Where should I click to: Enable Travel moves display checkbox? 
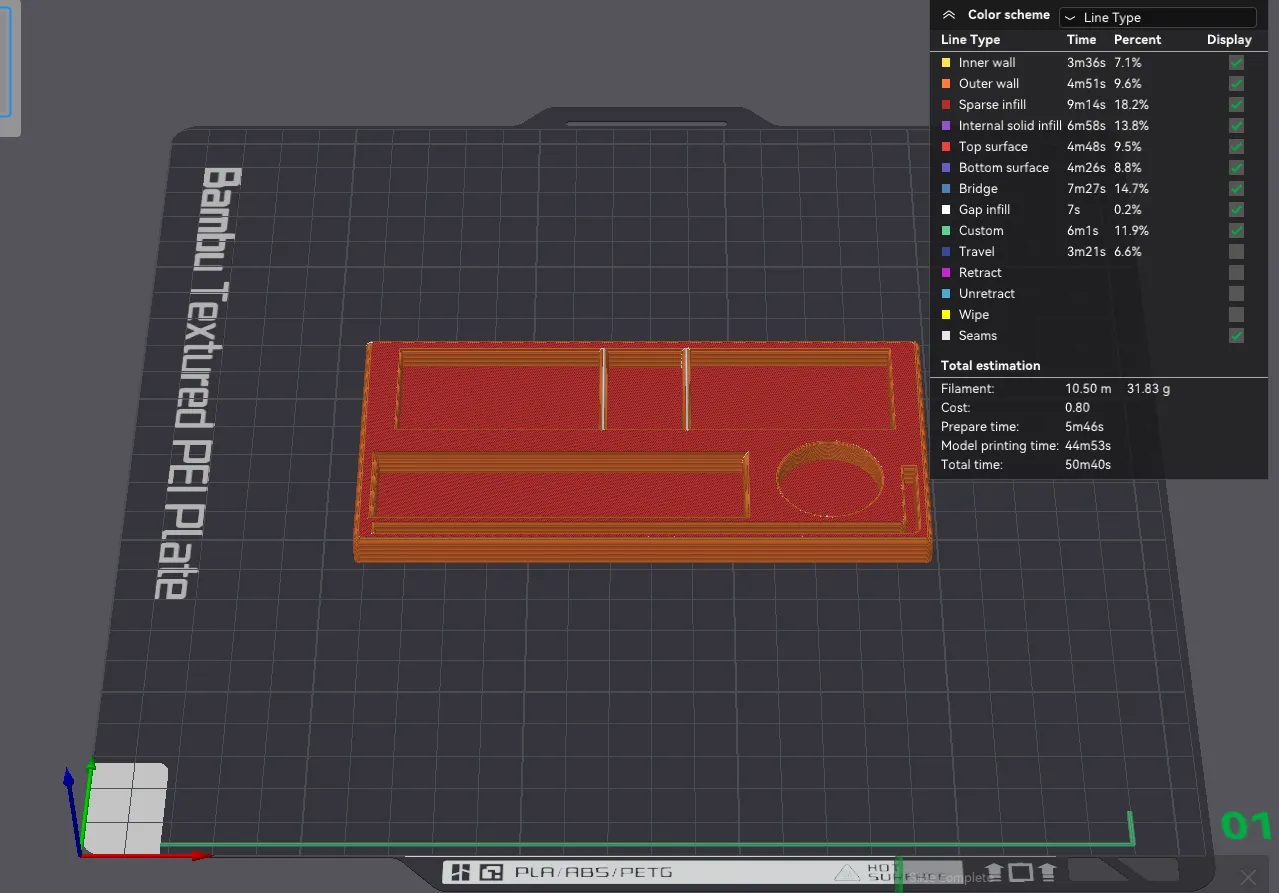click(1237, 252)
